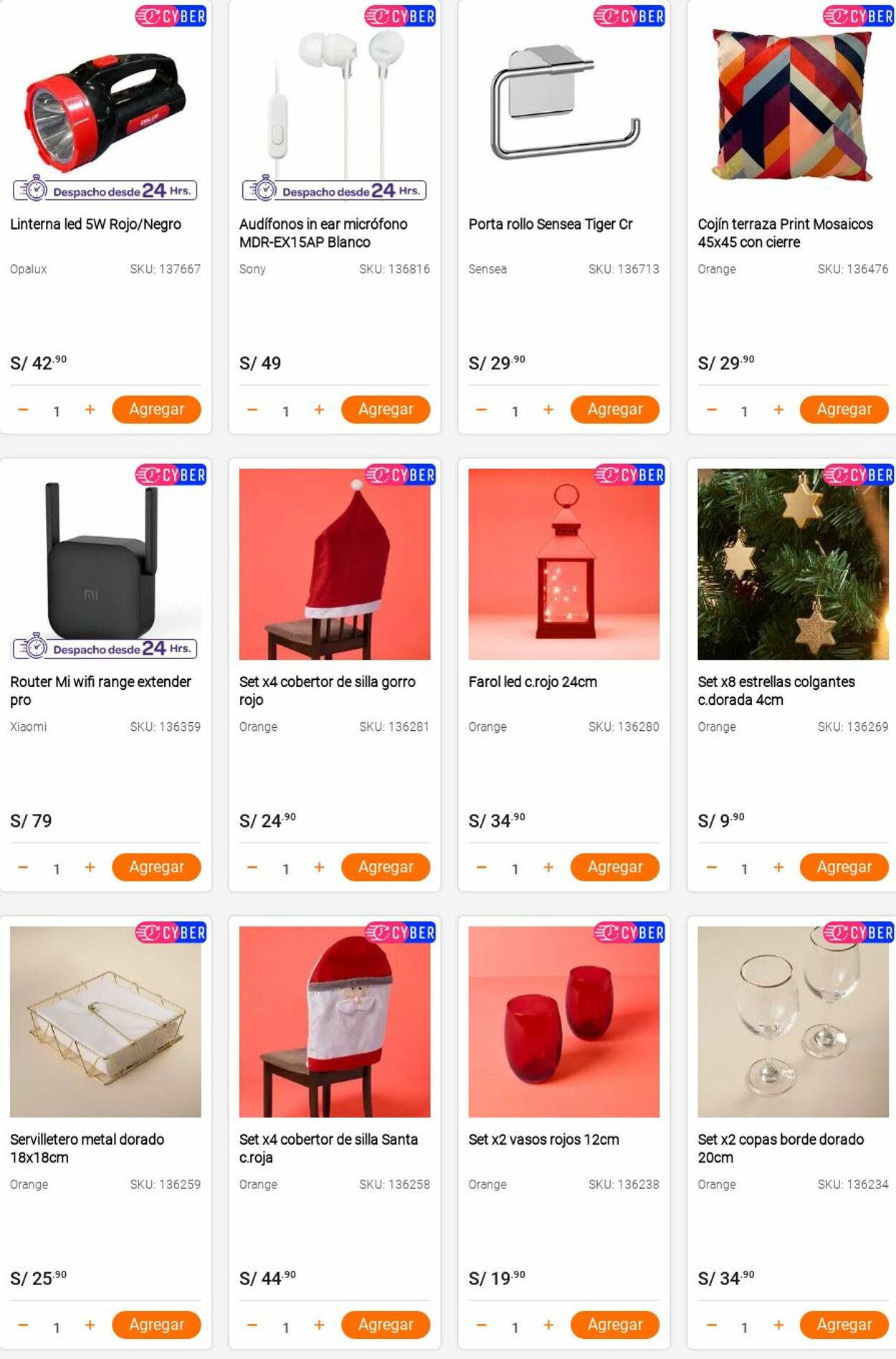
Task: Add Cojín terraza Print Mosaicos to cart
Action: 844,409
